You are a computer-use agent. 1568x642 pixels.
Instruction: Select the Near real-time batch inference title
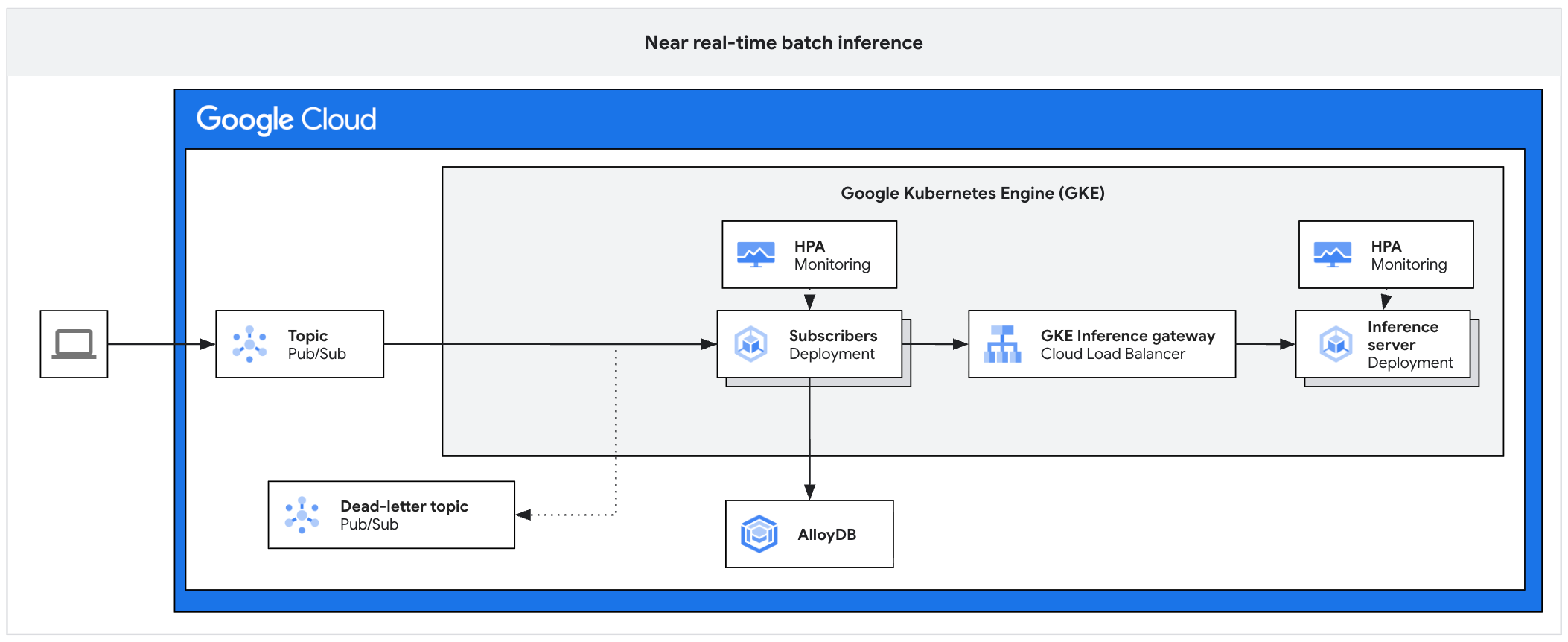click(783, 43)
